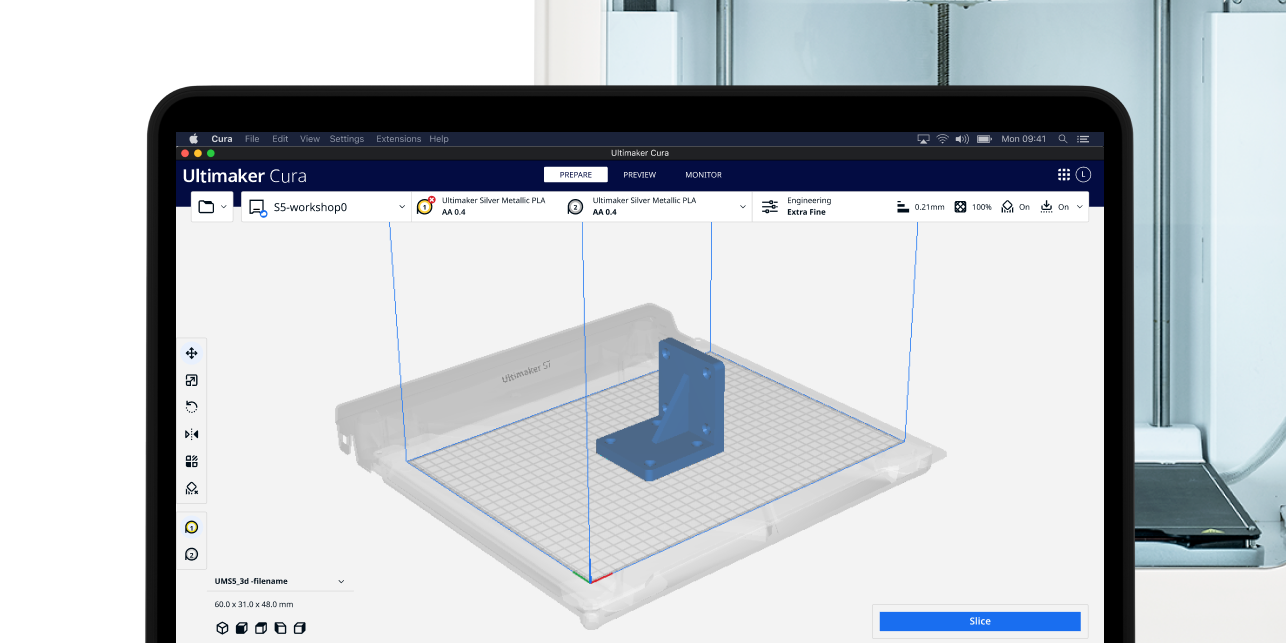This screenshot has height=643, width=1286.
Task: Open the volume control in menu bar
Action: point(962,139)
